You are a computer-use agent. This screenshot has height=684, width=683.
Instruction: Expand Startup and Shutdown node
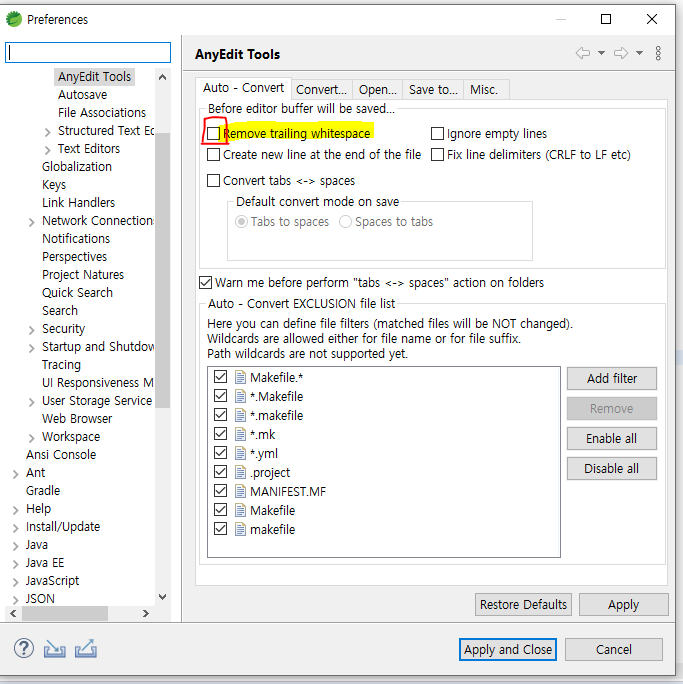click(x=31, y=348)
